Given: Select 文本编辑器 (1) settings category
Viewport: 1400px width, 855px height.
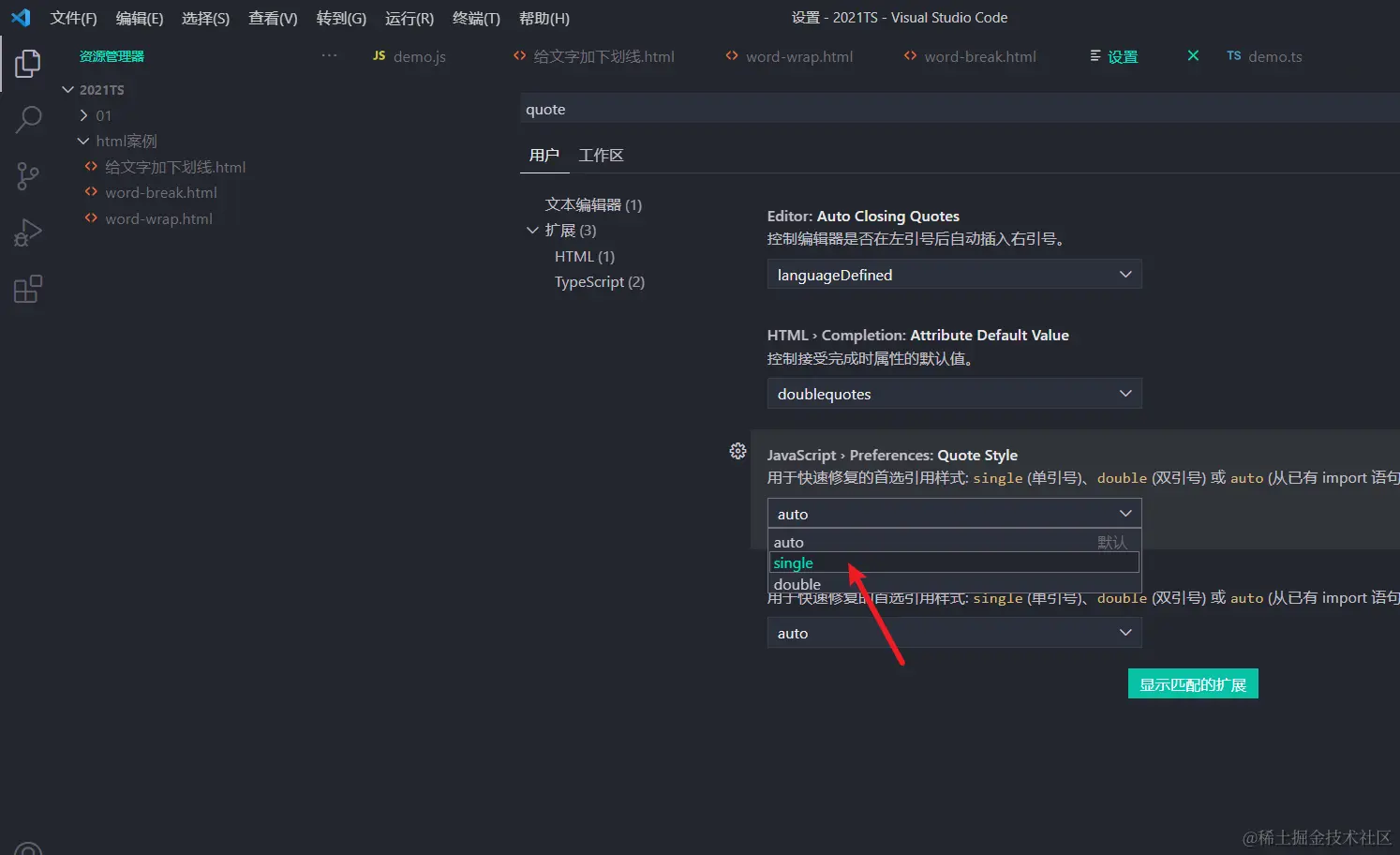Looking at the screenshot, I should coord(593,204).
